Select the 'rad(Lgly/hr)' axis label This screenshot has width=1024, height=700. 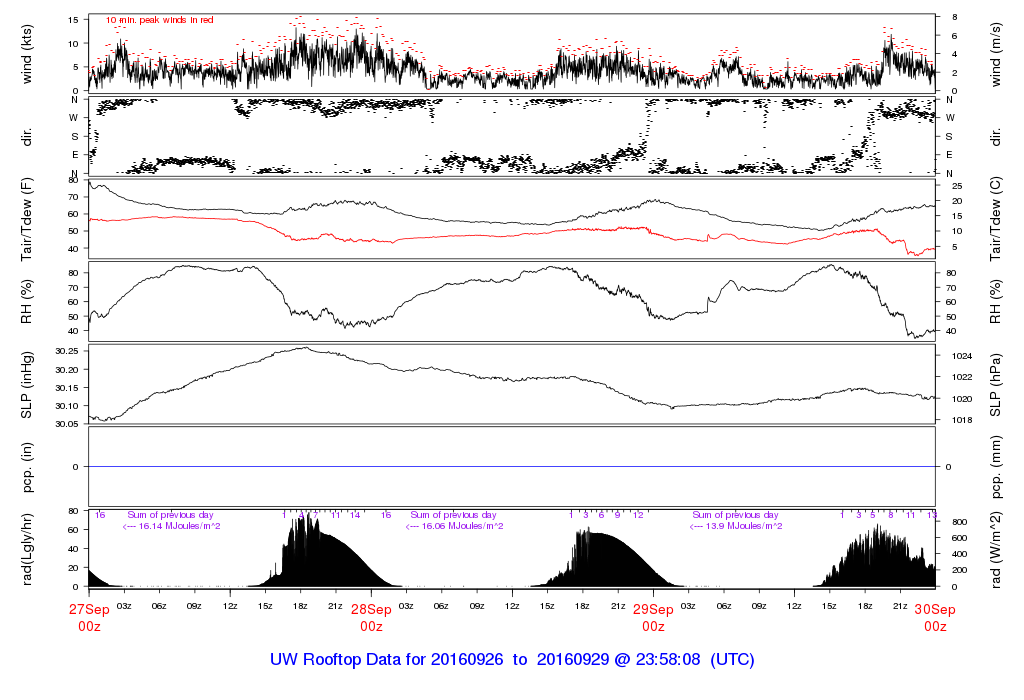(x=26, y=548)
